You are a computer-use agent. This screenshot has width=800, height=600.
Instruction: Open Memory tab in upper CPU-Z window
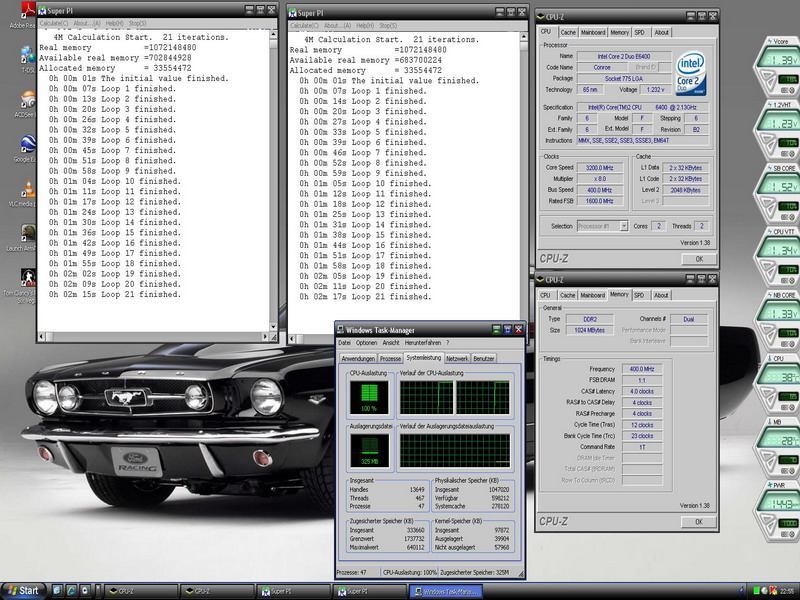tap(619, 32)
